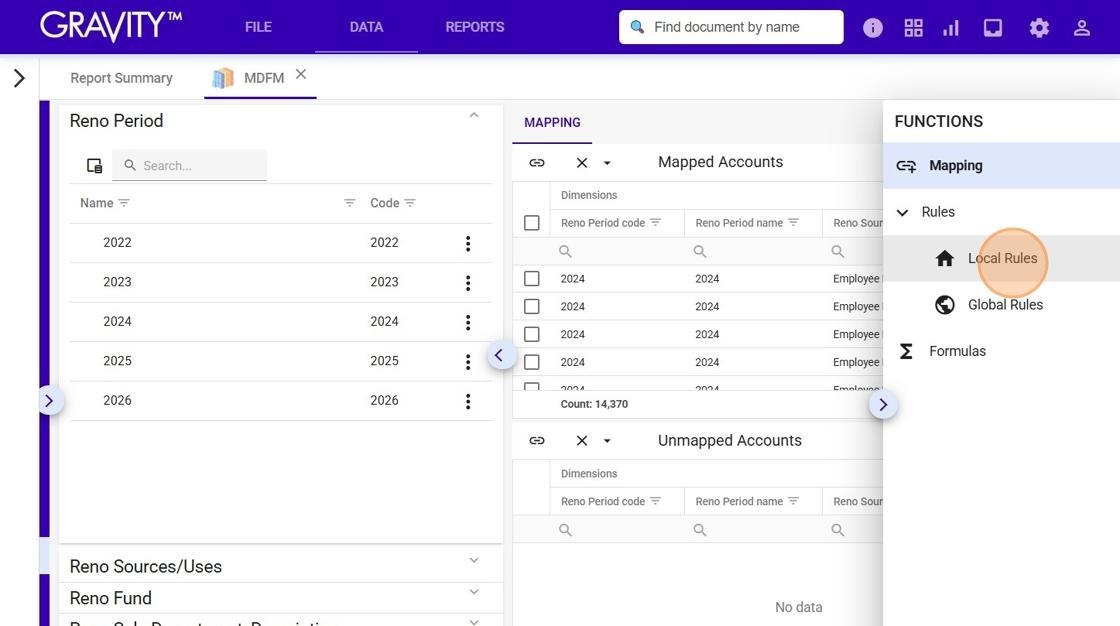Open the three-dot menu for 2024
The width and height of the screenshot is (1120, 626).
(468, 322)
